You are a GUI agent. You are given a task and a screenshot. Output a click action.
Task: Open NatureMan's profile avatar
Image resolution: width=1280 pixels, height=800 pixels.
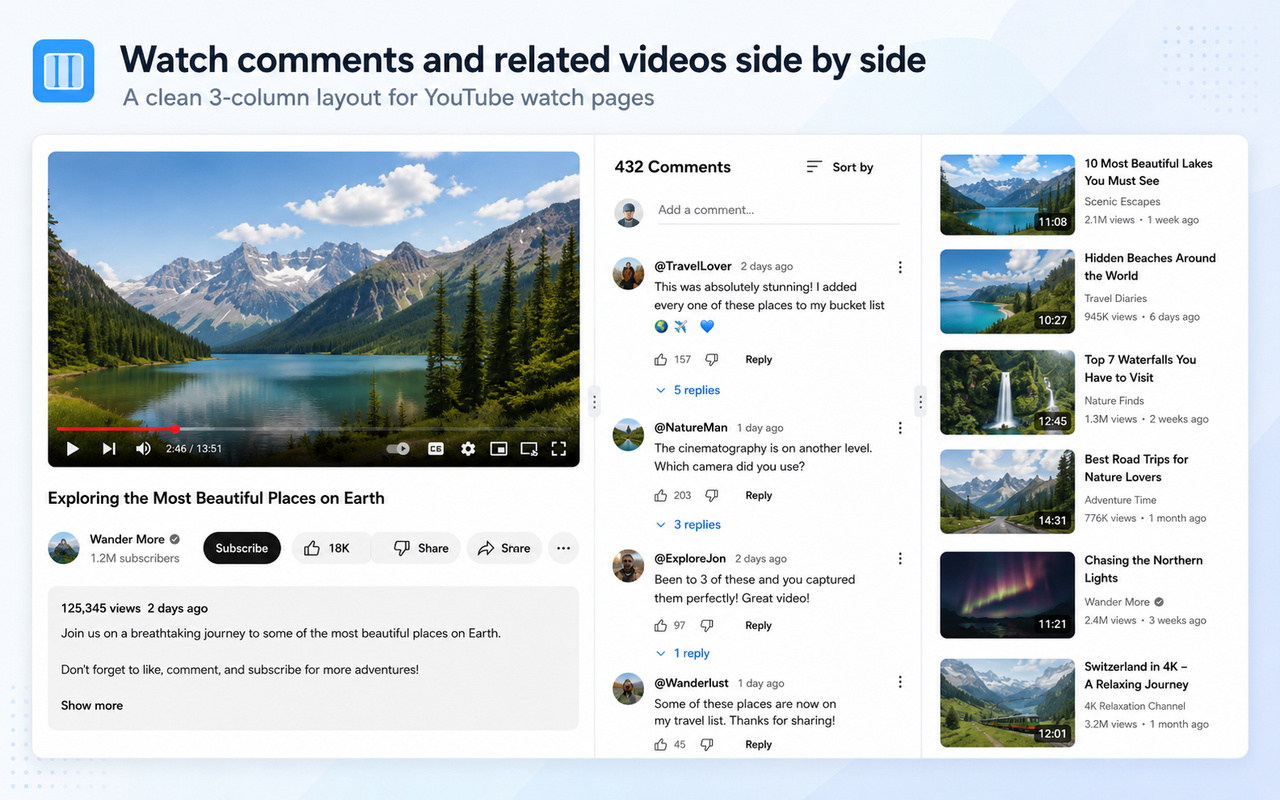(629, 435)
